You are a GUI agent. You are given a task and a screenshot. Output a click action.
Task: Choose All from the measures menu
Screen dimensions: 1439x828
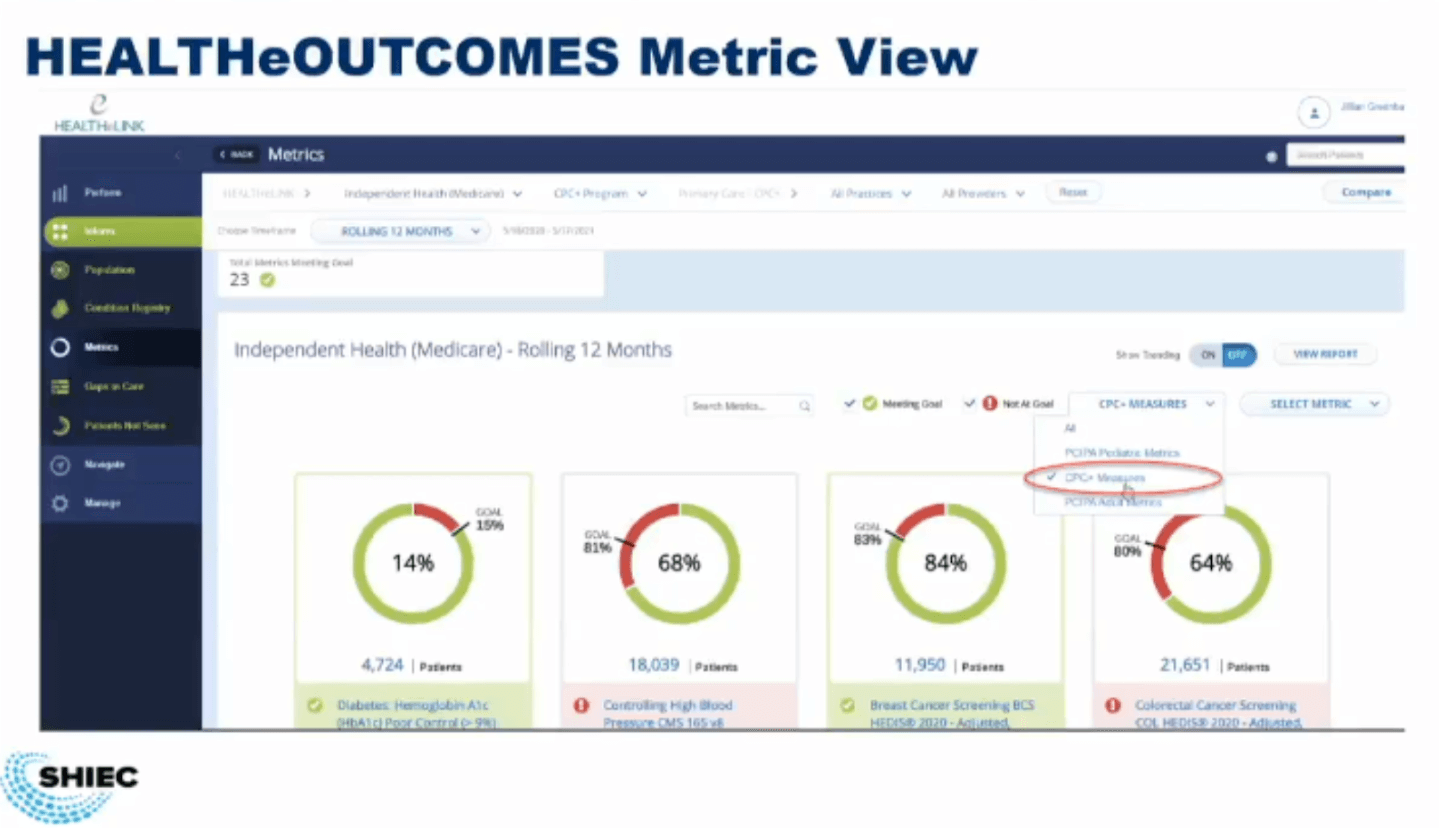[x=1070, y=428]
